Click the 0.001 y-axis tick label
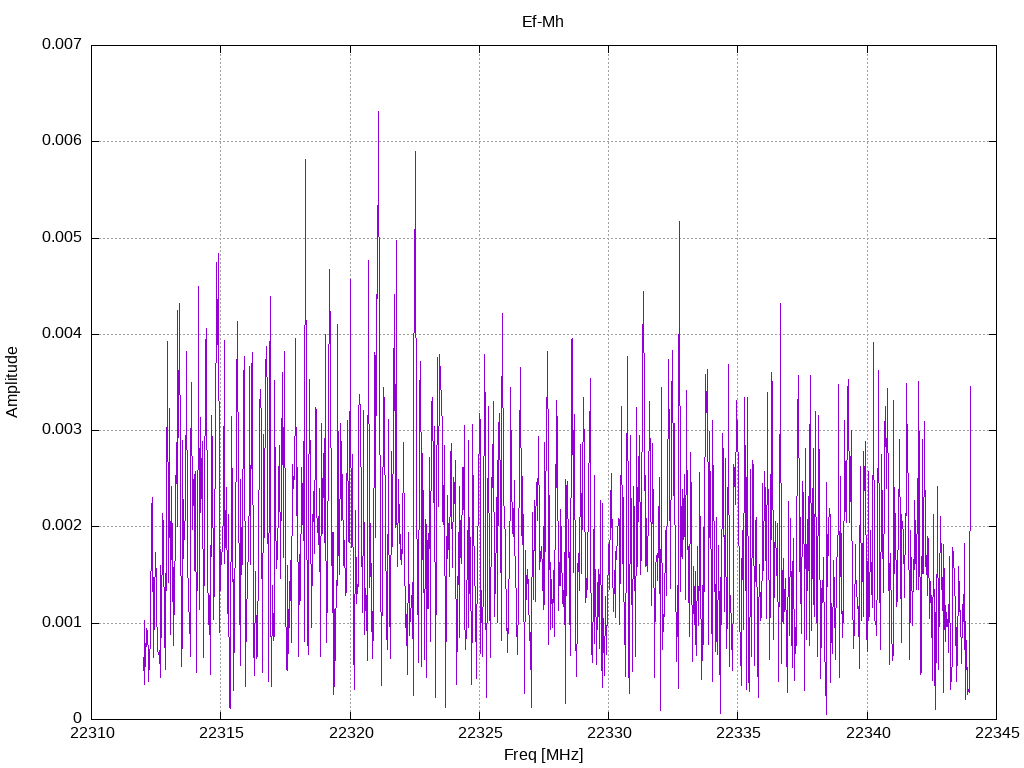This screenshot has width=1024, height=768. (62, 622)
